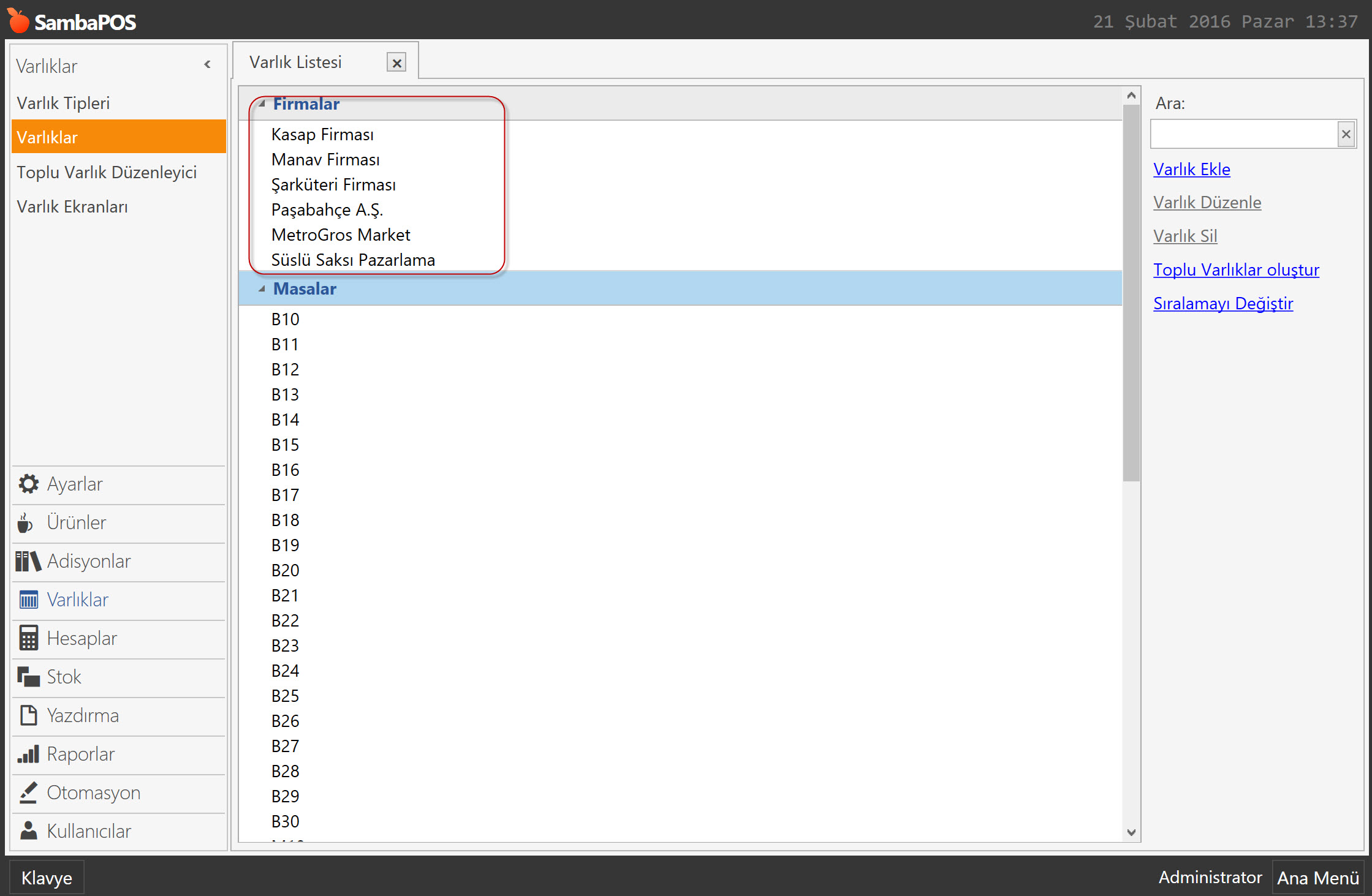Select Varlık Tipleri menu item
Screen dimensions: 1372x896
click(118, 103)
